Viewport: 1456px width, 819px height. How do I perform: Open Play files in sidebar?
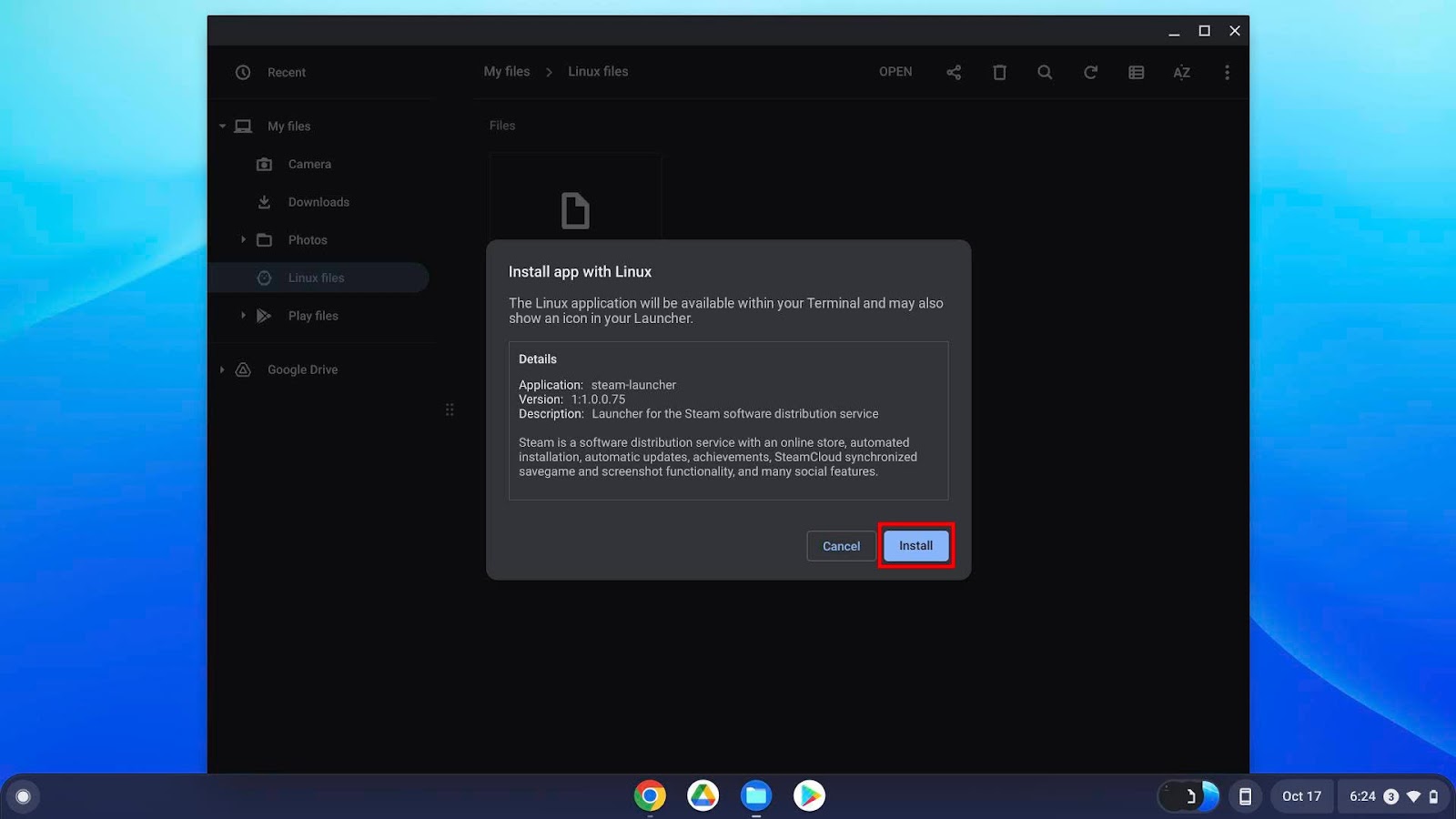[x=313, y=316]
